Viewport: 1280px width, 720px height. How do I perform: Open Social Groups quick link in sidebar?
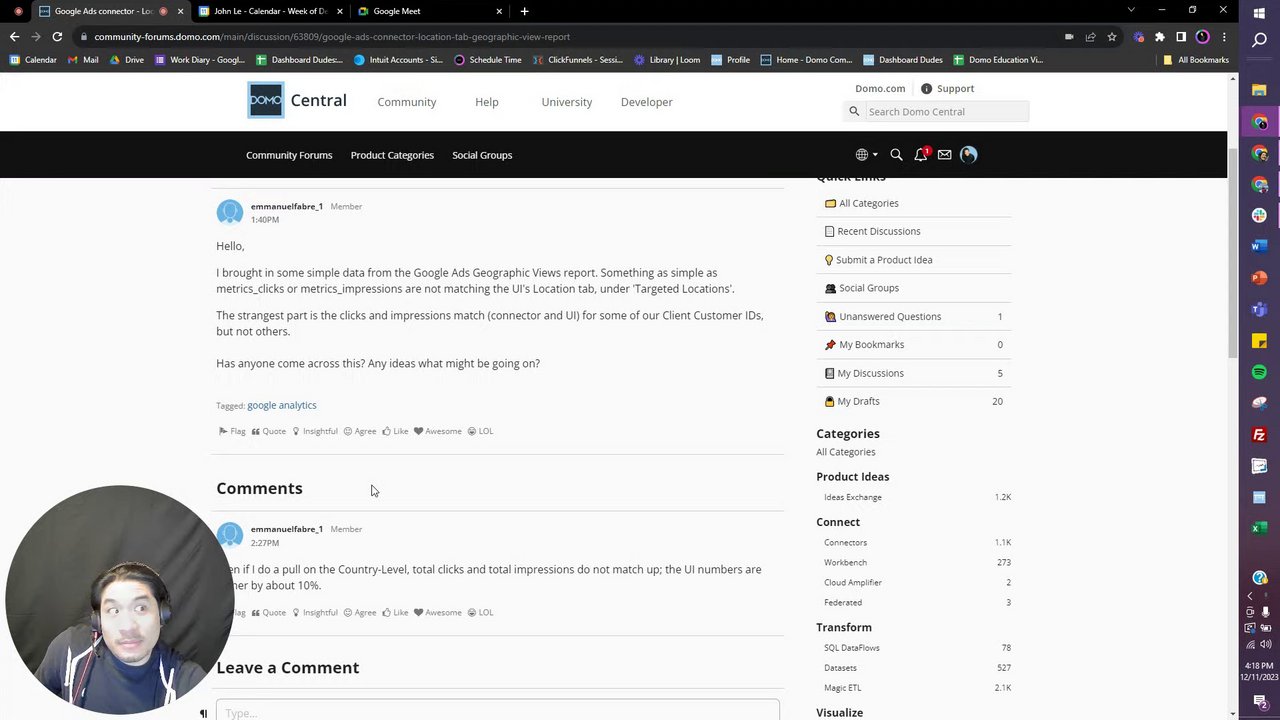(861, 288)
